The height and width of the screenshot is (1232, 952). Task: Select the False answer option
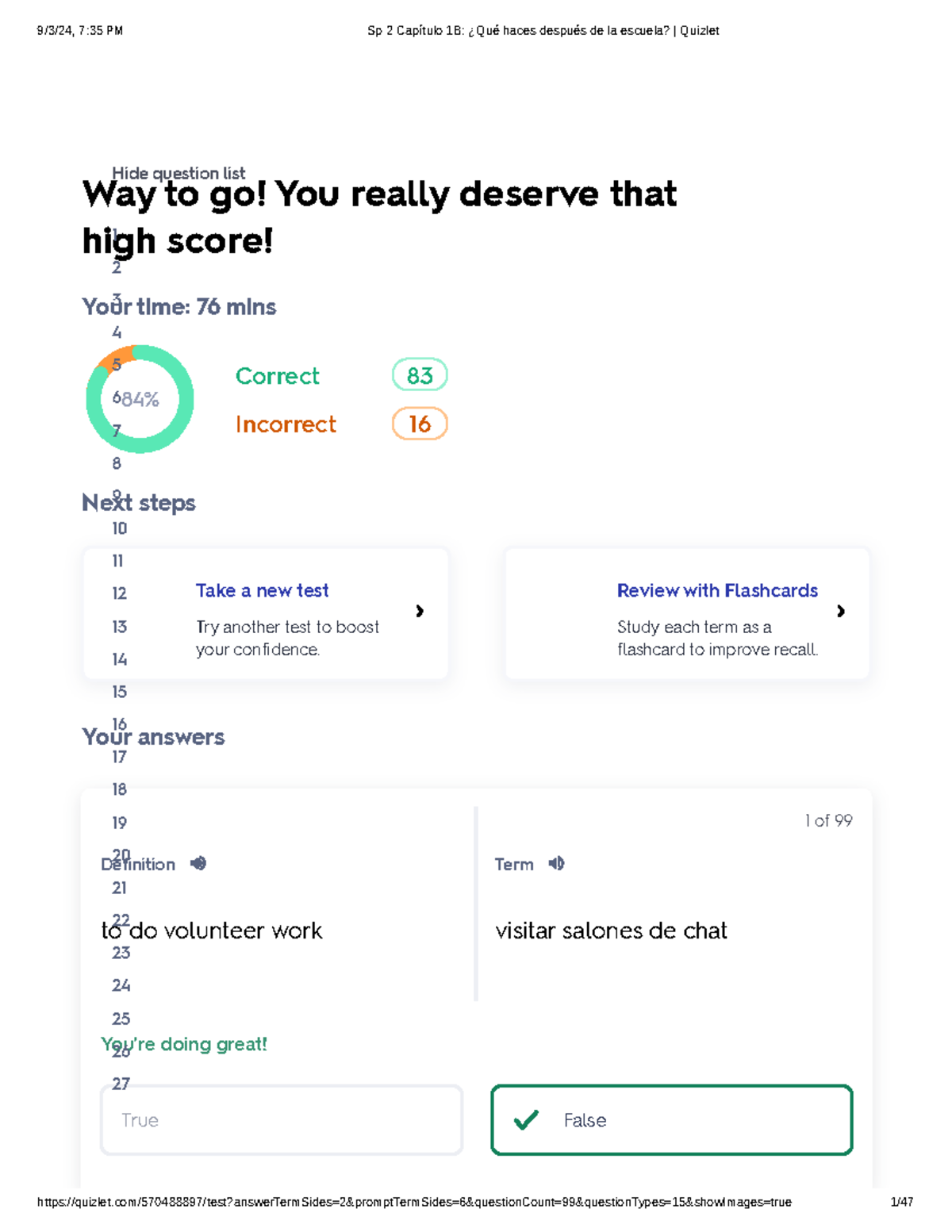click(671, 1120)
